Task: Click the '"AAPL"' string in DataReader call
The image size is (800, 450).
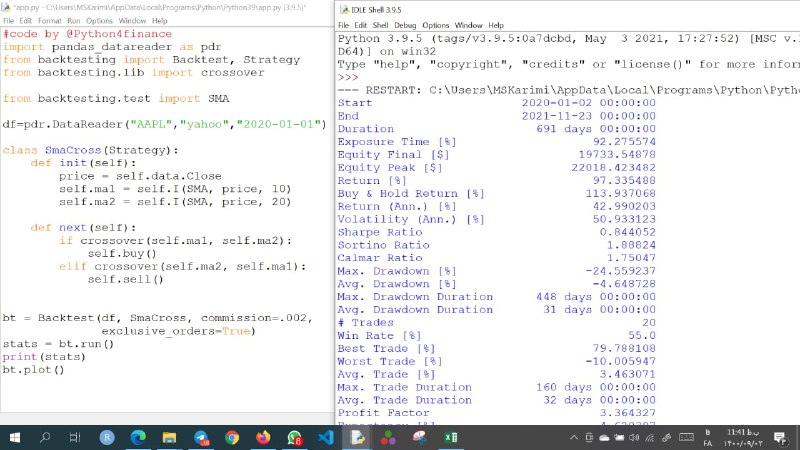Action: click(152, 124)
